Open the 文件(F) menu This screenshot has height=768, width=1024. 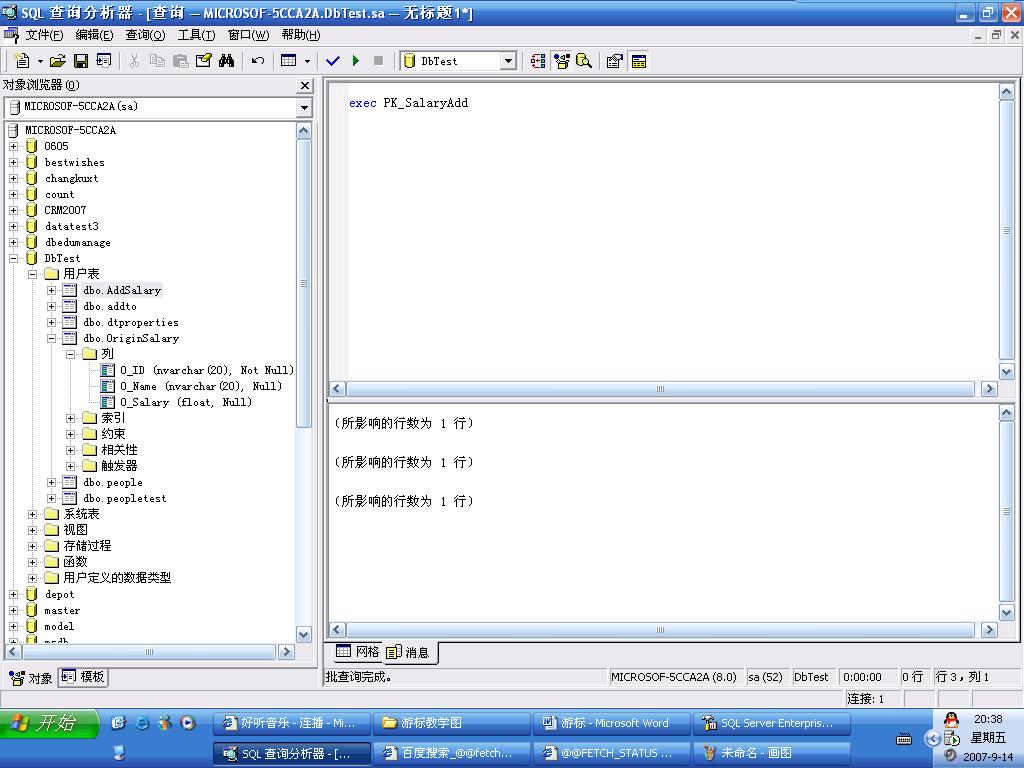point(44,35)
